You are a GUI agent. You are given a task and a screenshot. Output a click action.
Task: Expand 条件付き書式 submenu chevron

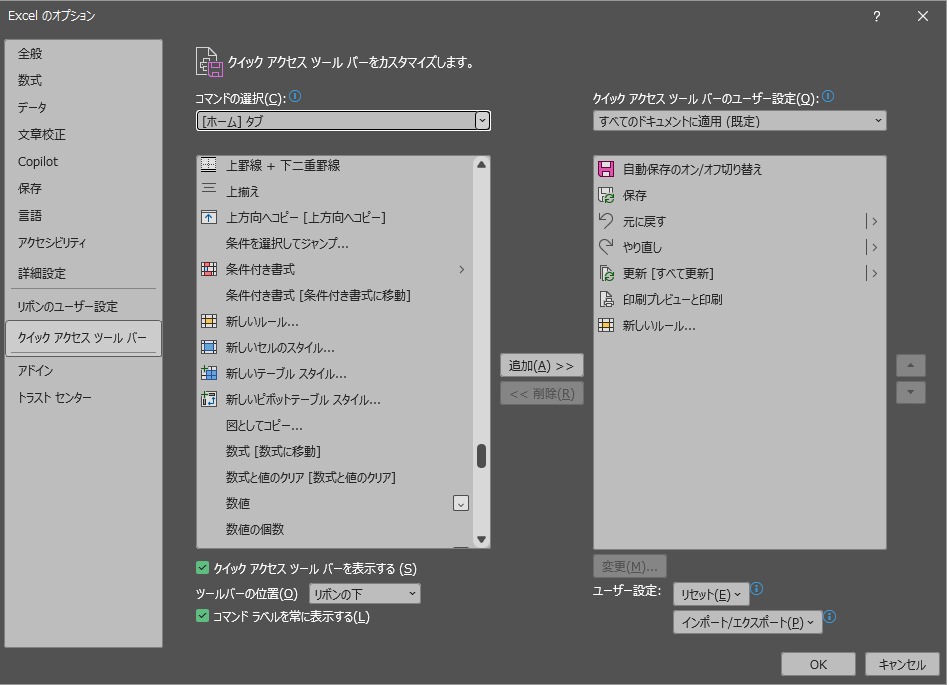pyautogui.click(x=462, y=269)
